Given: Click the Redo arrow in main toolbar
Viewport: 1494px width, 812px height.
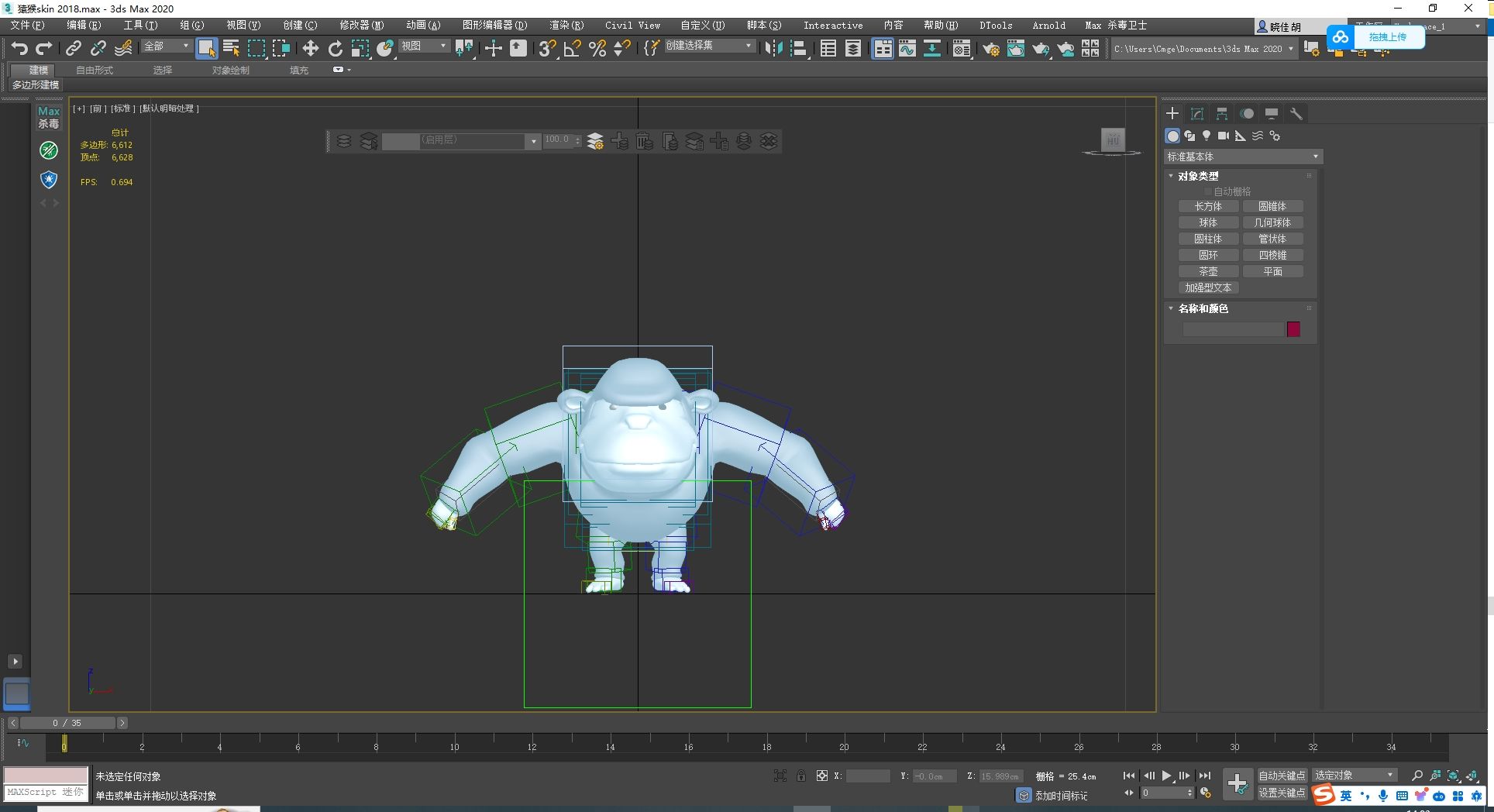Looking at the screenshot, I should [44, 48].
